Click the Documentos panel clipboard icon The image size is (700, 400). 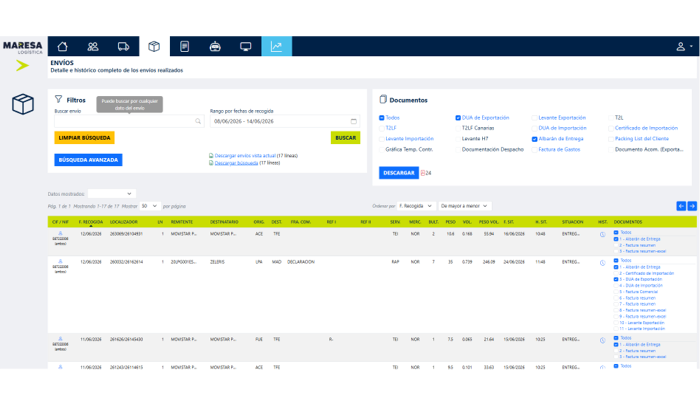coord(383,100)
